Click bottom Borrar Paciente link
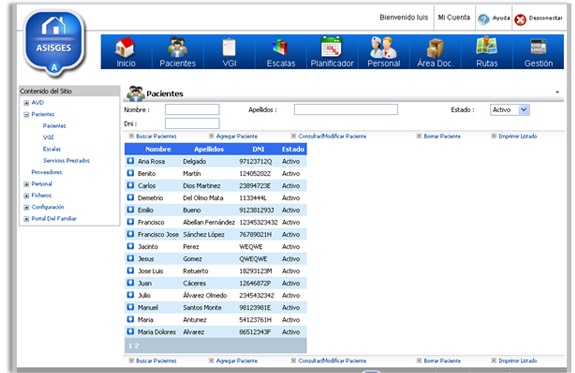This screenshot has height=373, width=575. 442,361
